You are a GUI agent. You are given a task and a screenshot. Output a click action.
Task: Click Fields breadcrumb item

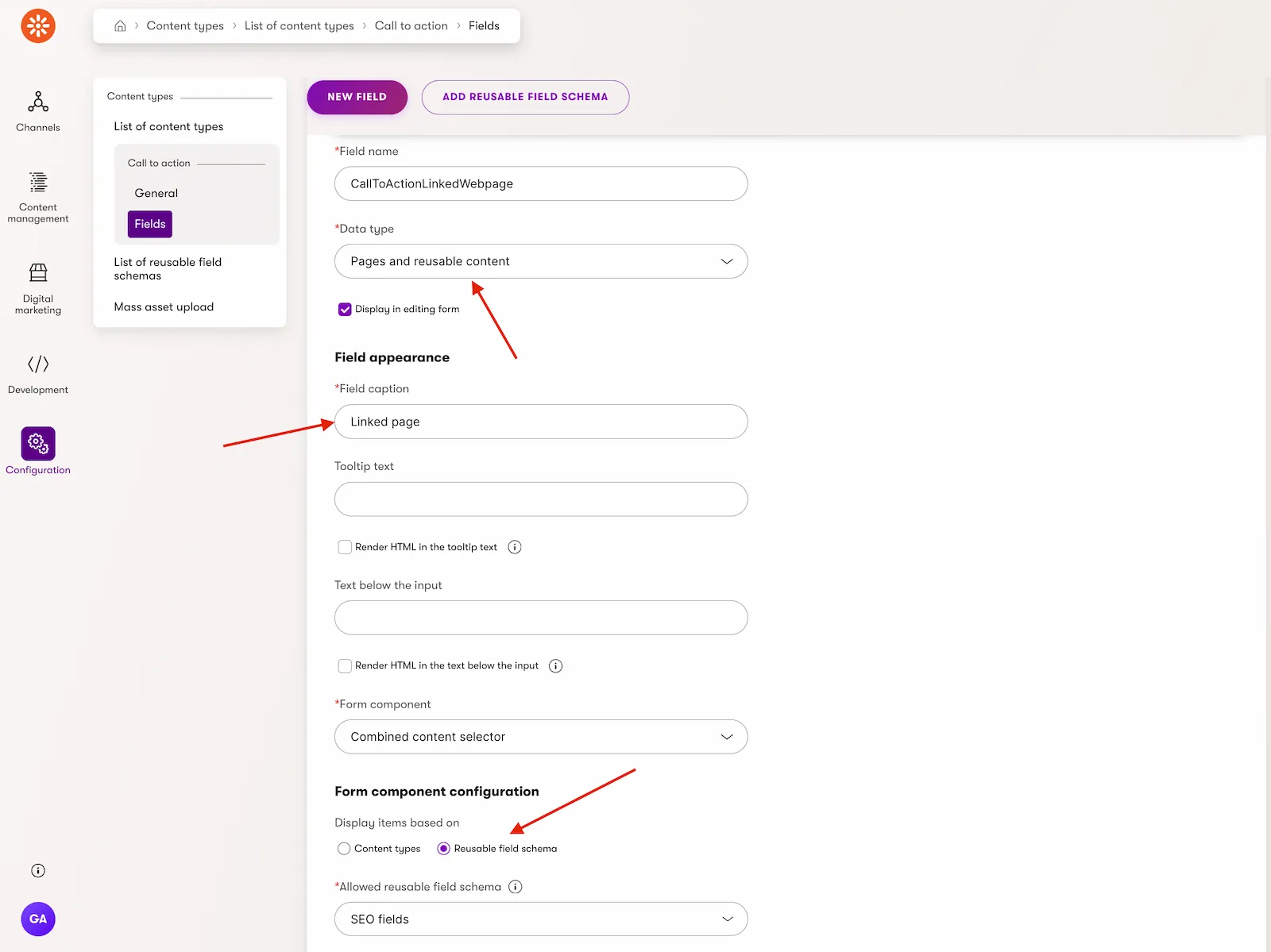tap(484, 25)
